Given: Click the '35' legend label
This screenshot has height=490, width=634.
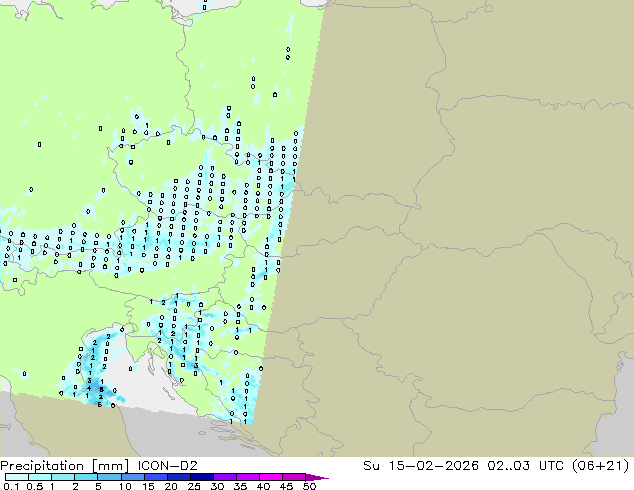Looking at the screenshot, I should [240, 486].
